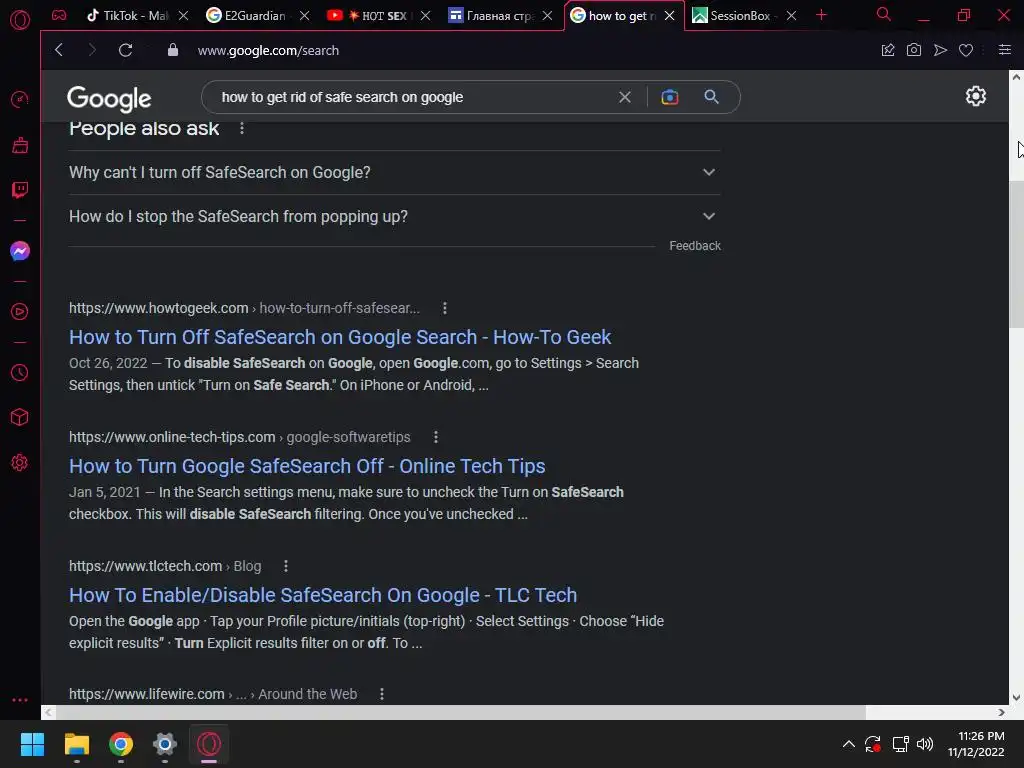Open GX Cleaner icon in sidebar

(x=20, y=145)
